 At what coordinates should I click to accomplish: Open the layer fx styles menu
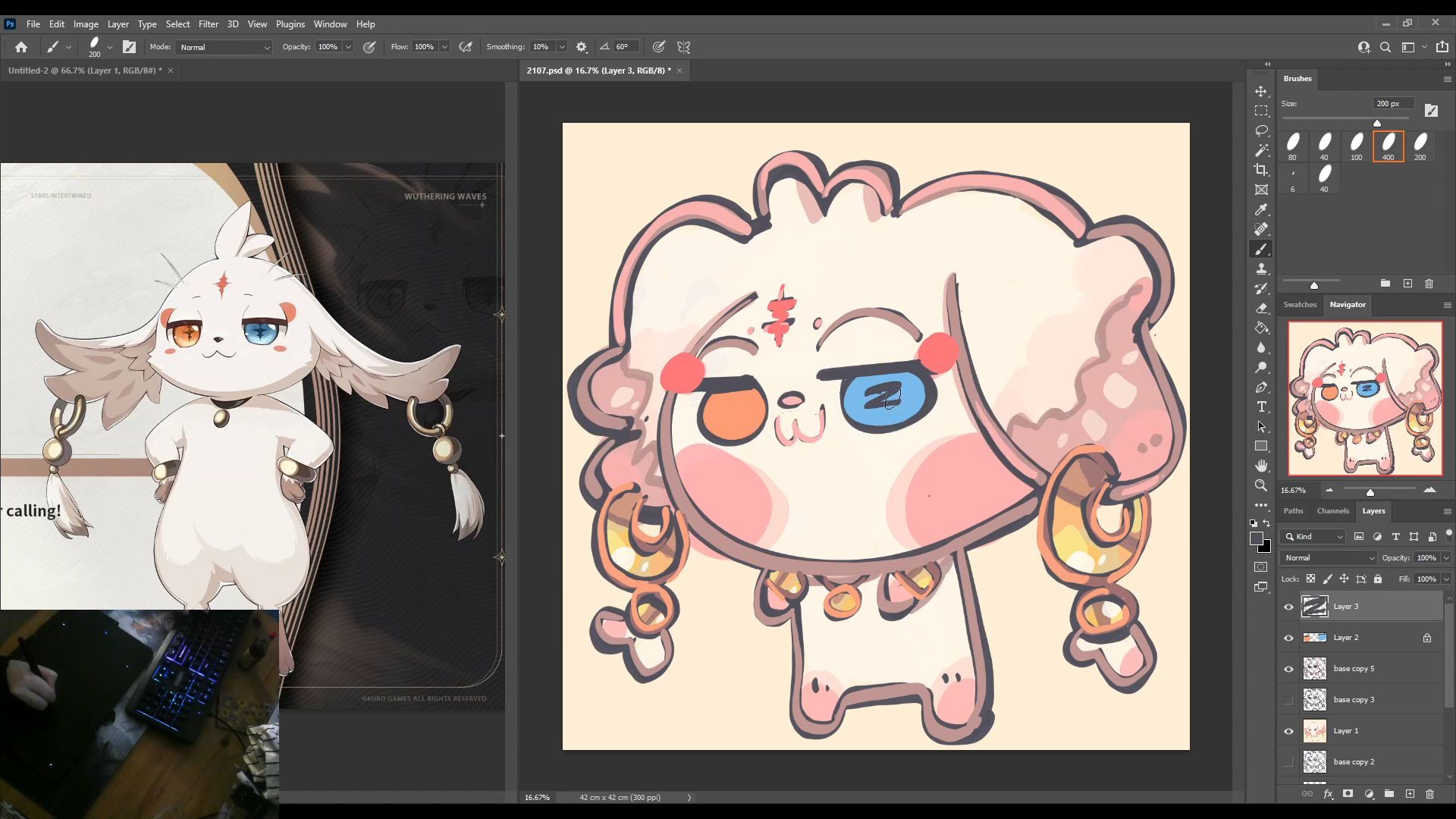coord(1328,794)
